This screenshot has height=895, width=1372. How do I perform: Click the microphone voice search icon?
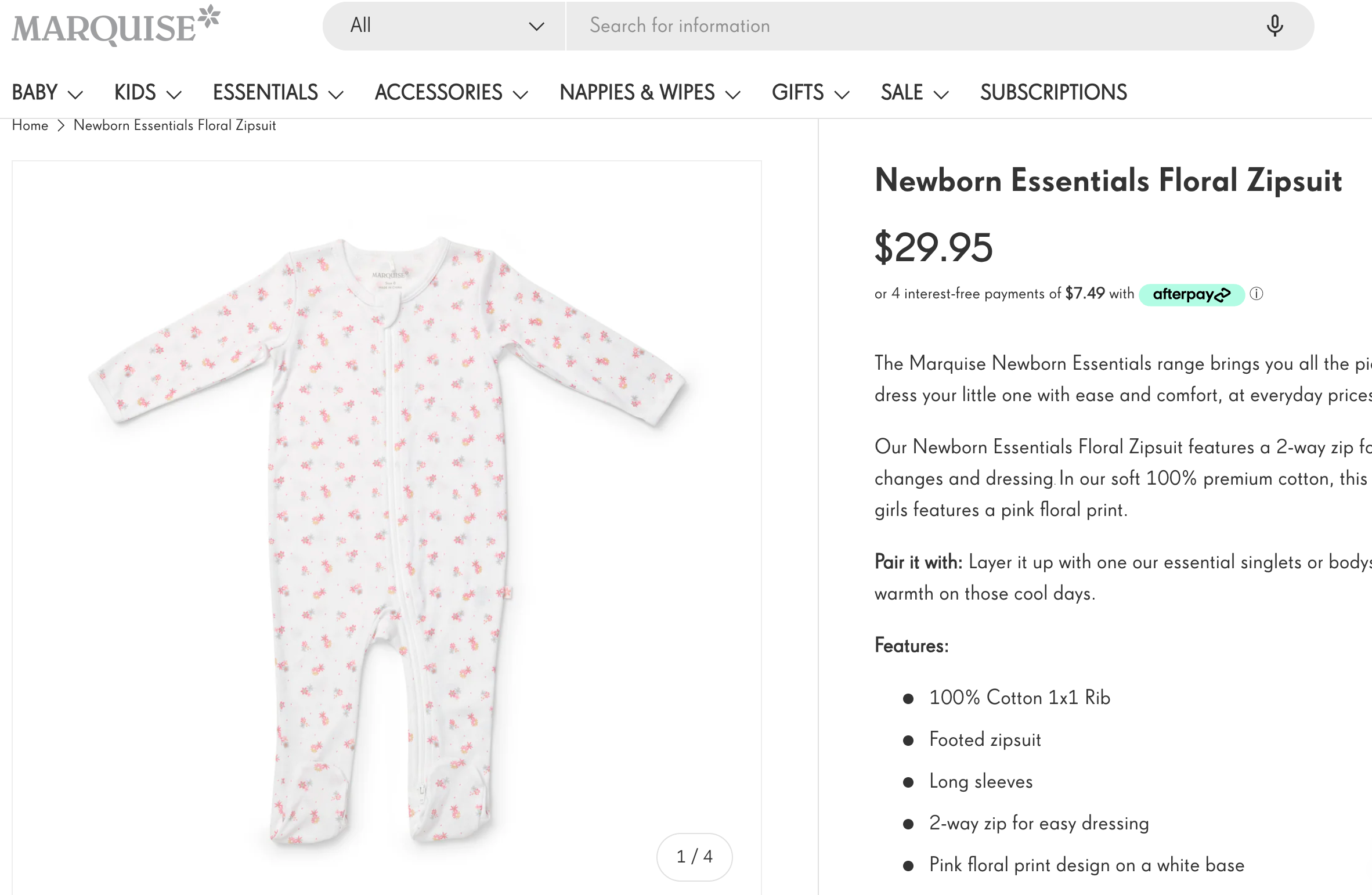coord(1274,26)
